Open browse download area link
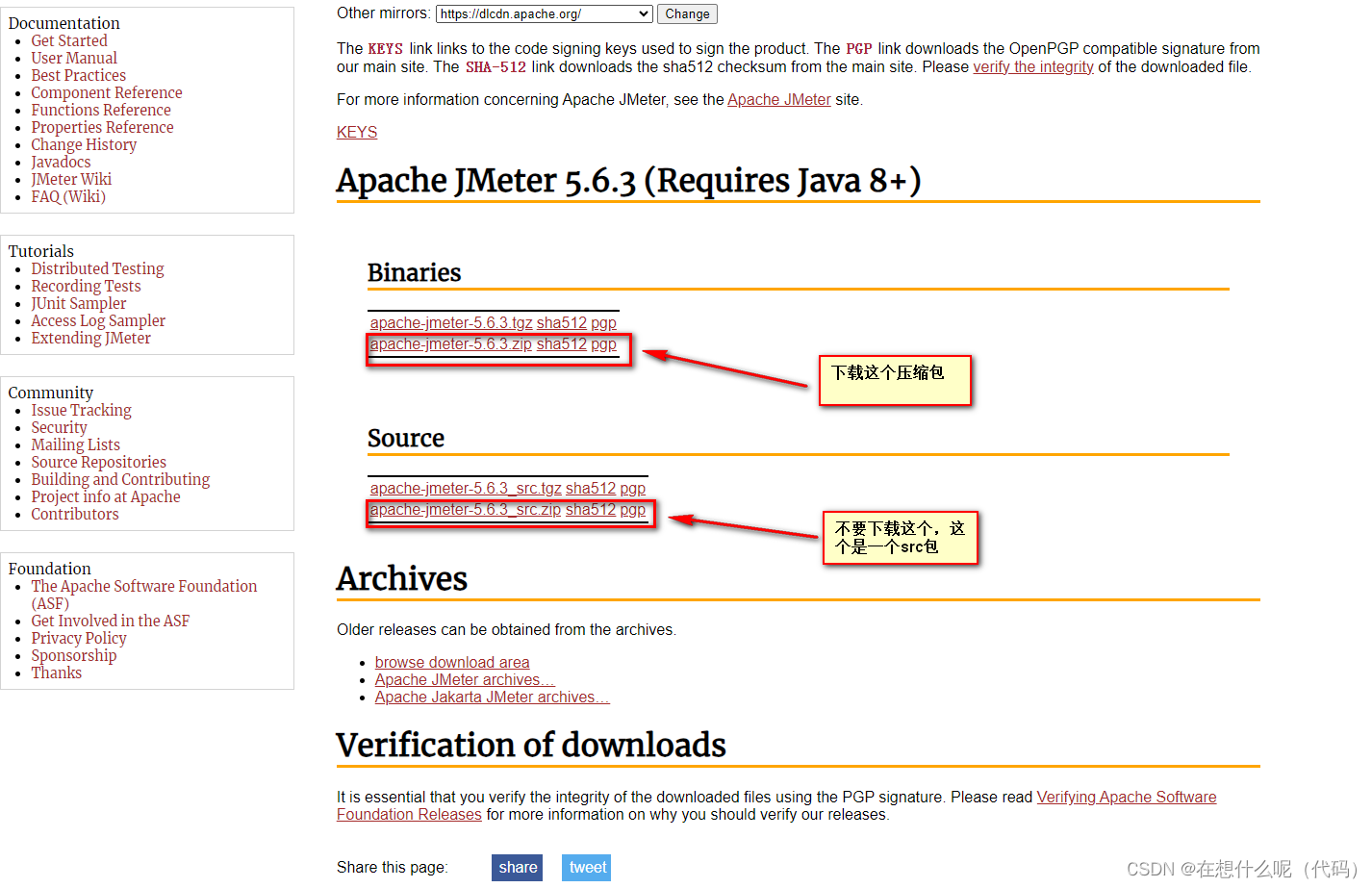Image resolution: width=1372 pixels, height=888 pixels. (x=452, y=663)
